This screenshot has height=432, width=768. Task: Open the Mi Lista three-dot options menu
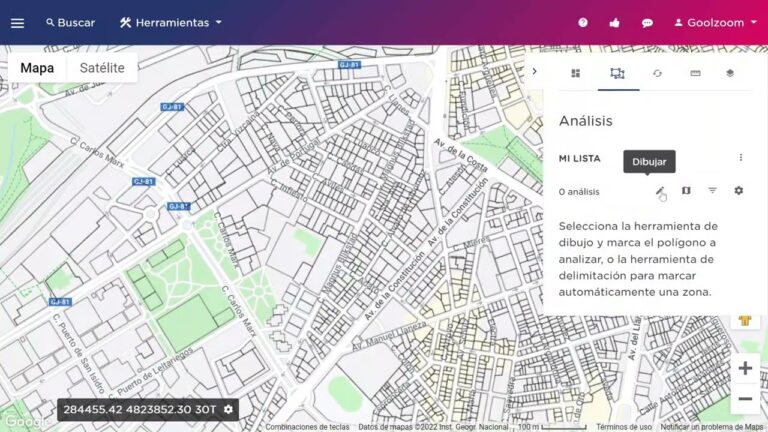(x=741, y=158)
